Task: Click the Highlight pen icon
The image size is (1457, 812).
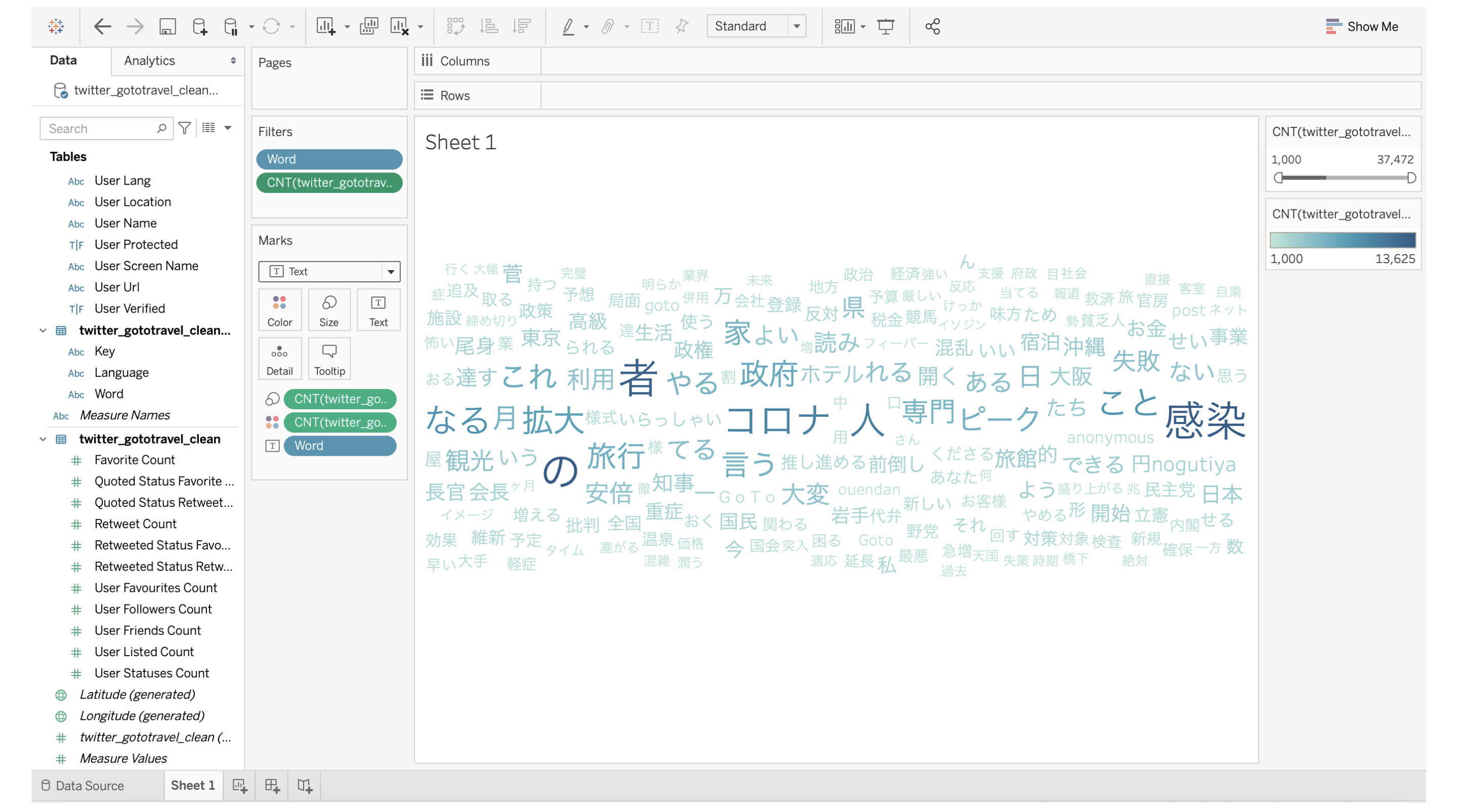Action: click(x=568, y=26)
